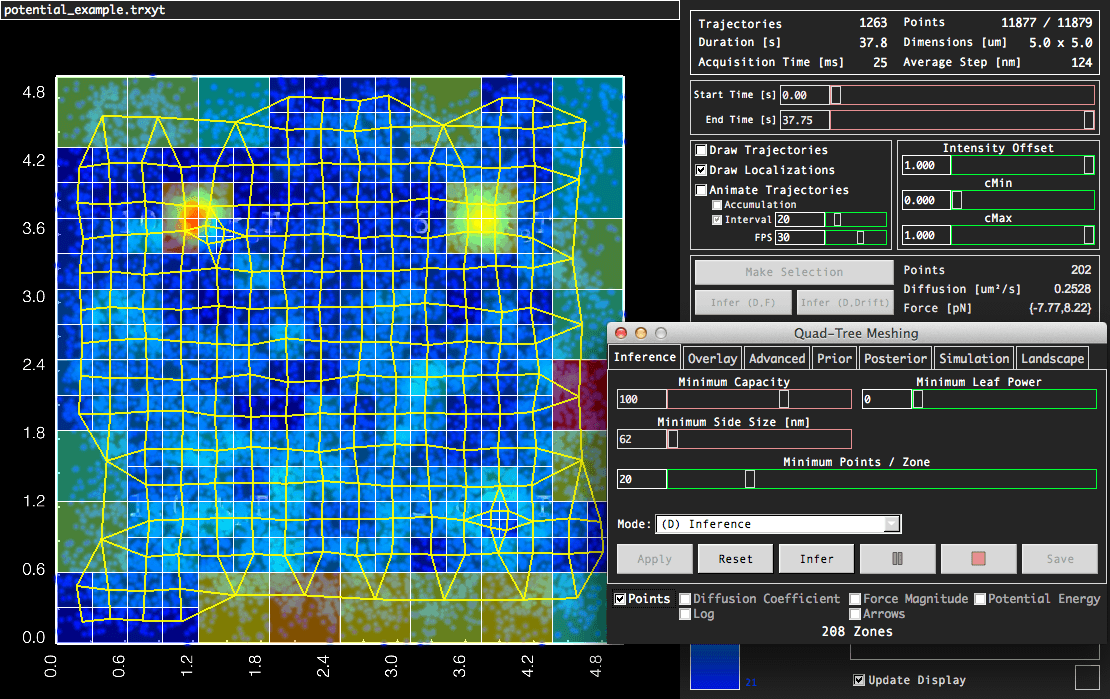Check the Potential Energy option
The height and width of the screenshot is (699, 1110).
(980, 599)
